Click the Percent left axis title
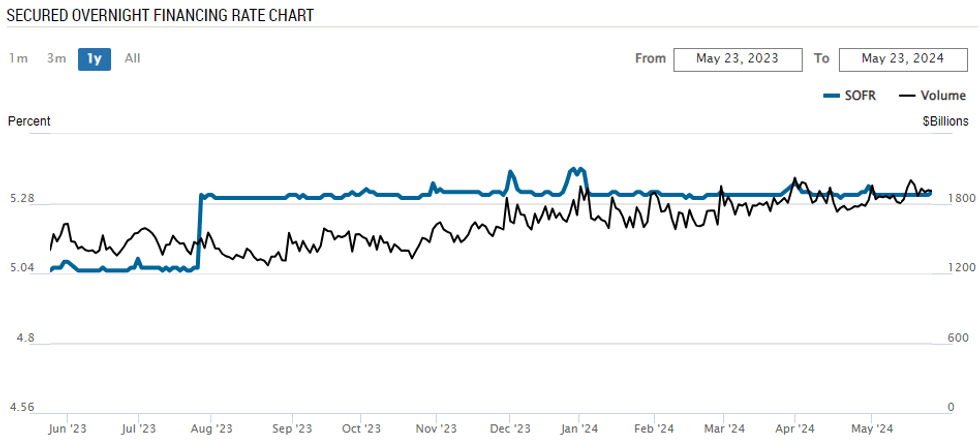Viewport: 980px width, 448px height. point(29,122)
